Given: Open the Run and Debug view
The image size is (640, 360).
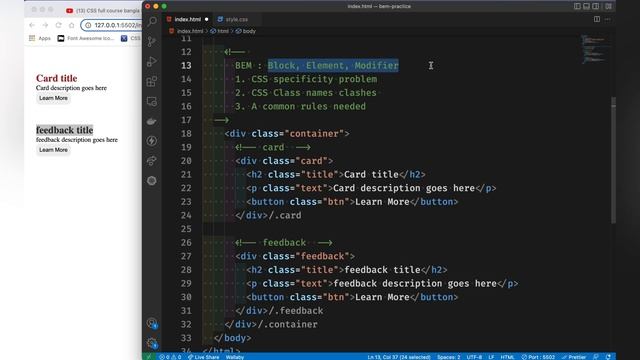Looking at the screenshot, I should 152,61.
